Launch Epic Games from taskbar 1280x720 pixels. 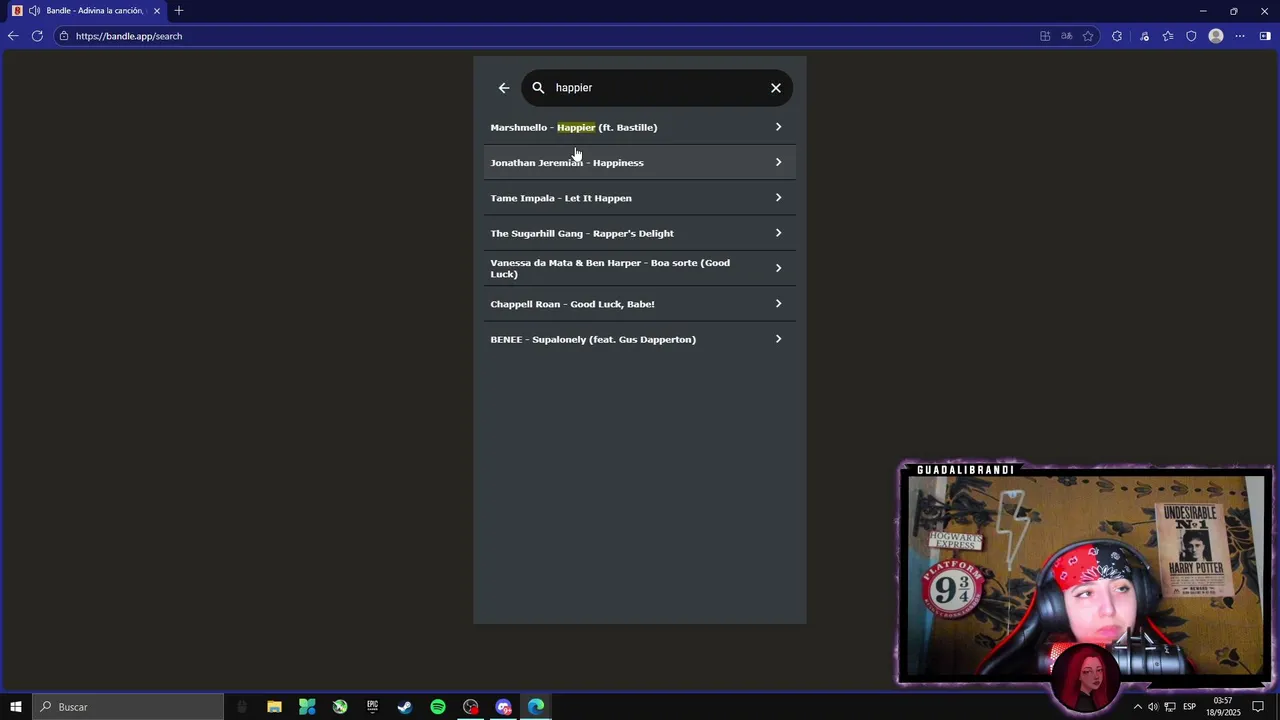point(372,707)
